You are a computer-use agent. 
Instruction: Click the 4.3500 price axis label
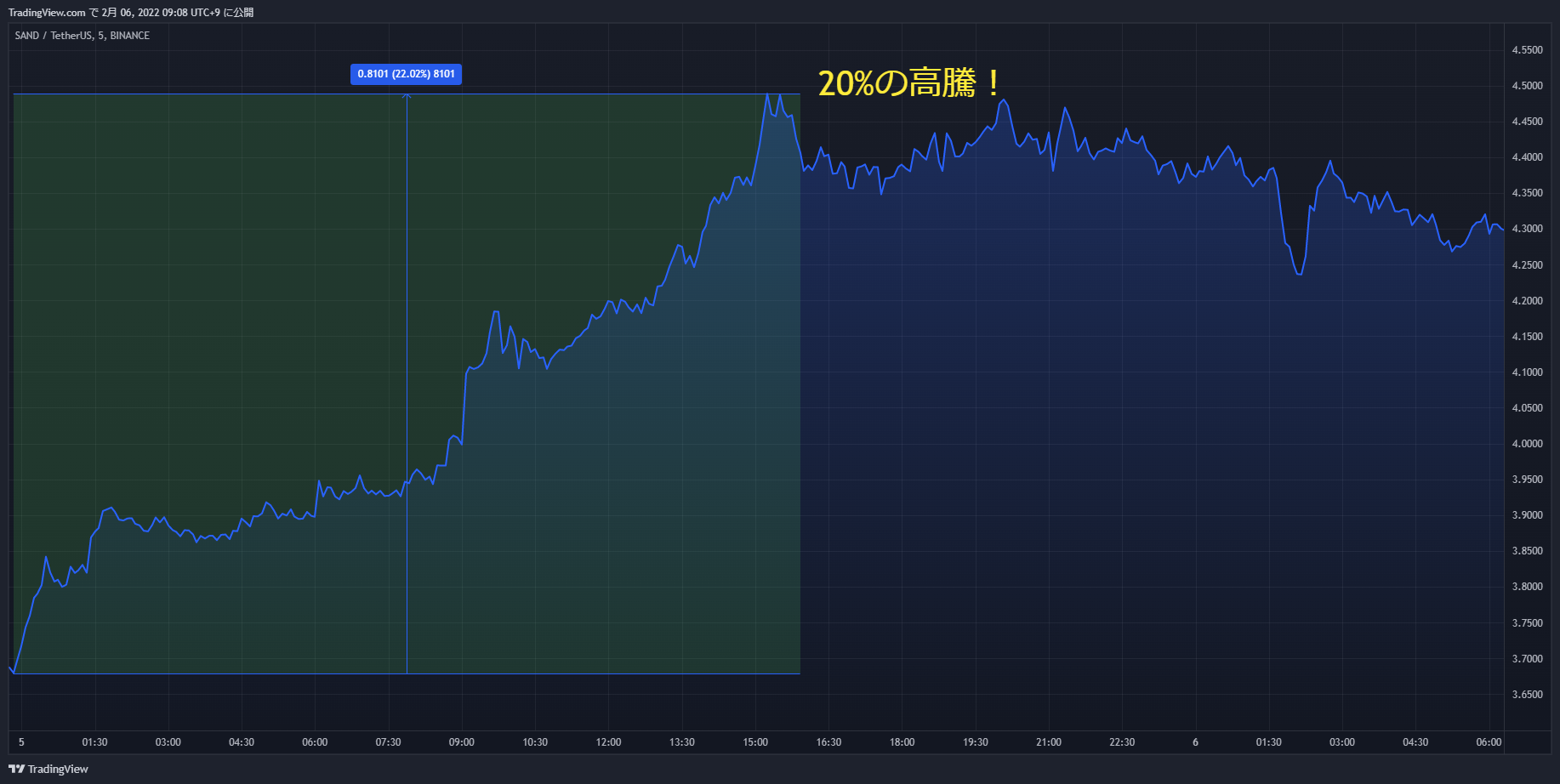(x=1527, y=193)
